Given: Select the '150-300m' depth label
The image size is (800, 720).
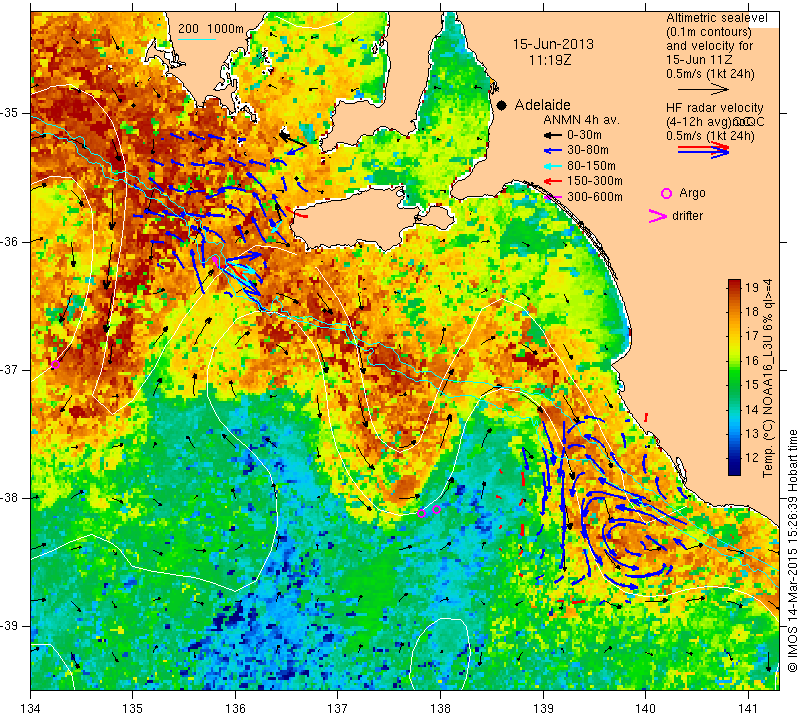Looking at the screenshot, I should pos(595,181).
